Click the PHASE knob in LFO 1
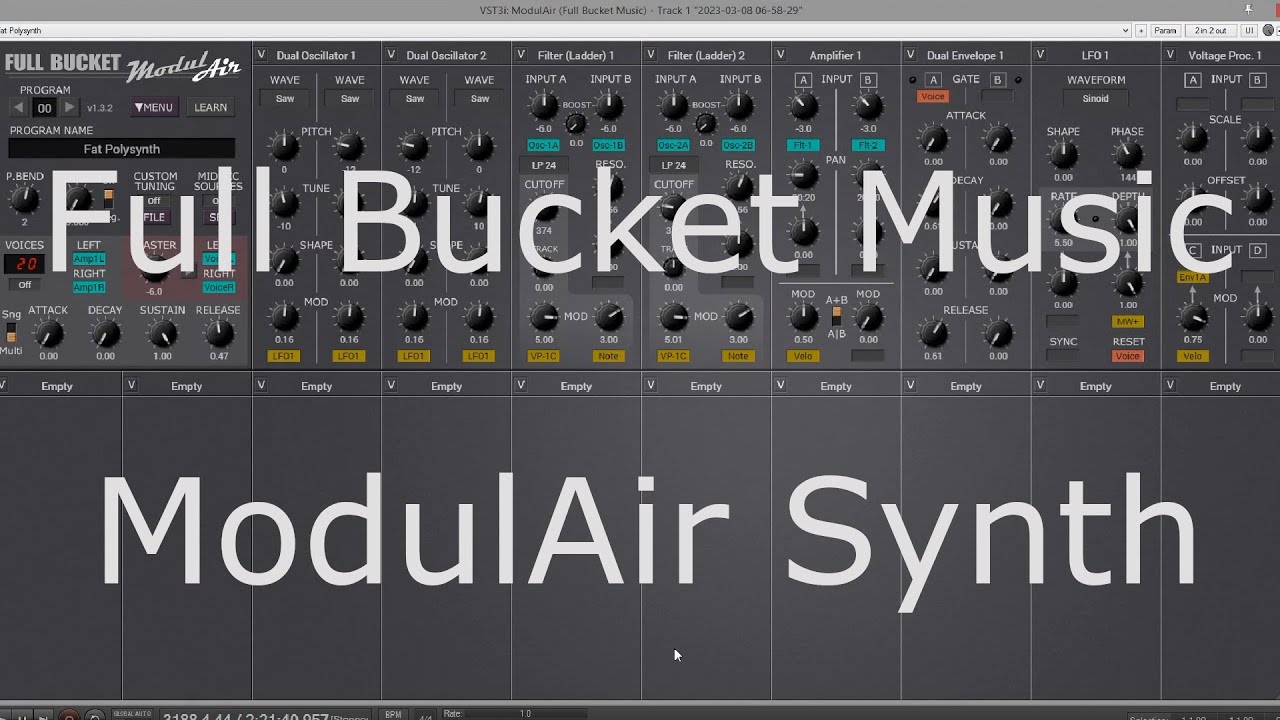Image resolution: width=1280 pixels, height=720 pixels. tap(1128, 155)
